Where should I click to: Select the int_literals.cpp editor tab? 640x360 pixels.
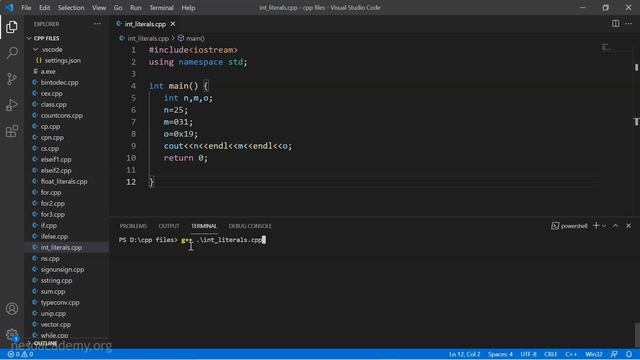point(146,24)
